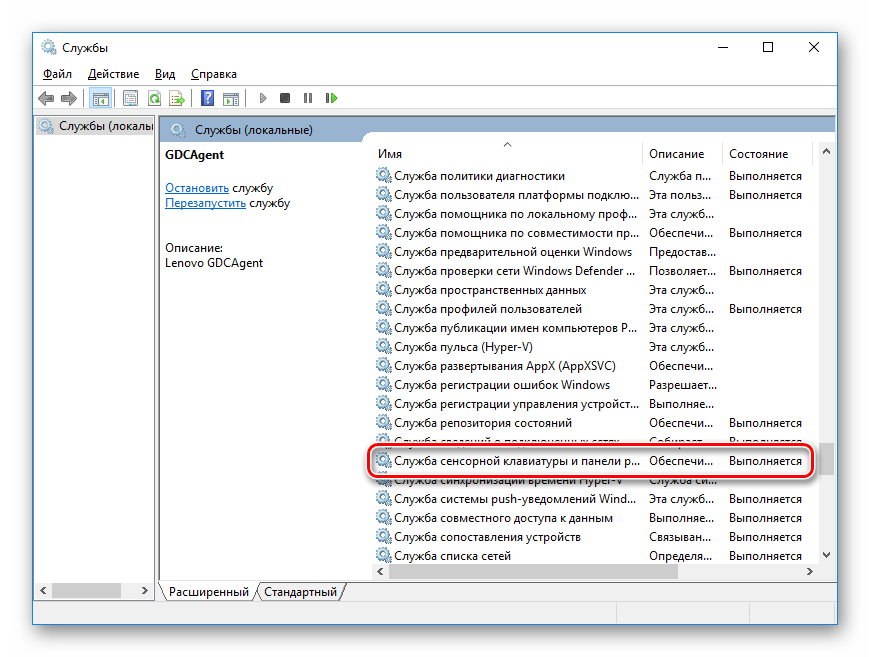Image resolution: width=870 pixels, height=657 pixels.
Task: Switch to the Стандартный tab
Action: (x=300, y=592)
